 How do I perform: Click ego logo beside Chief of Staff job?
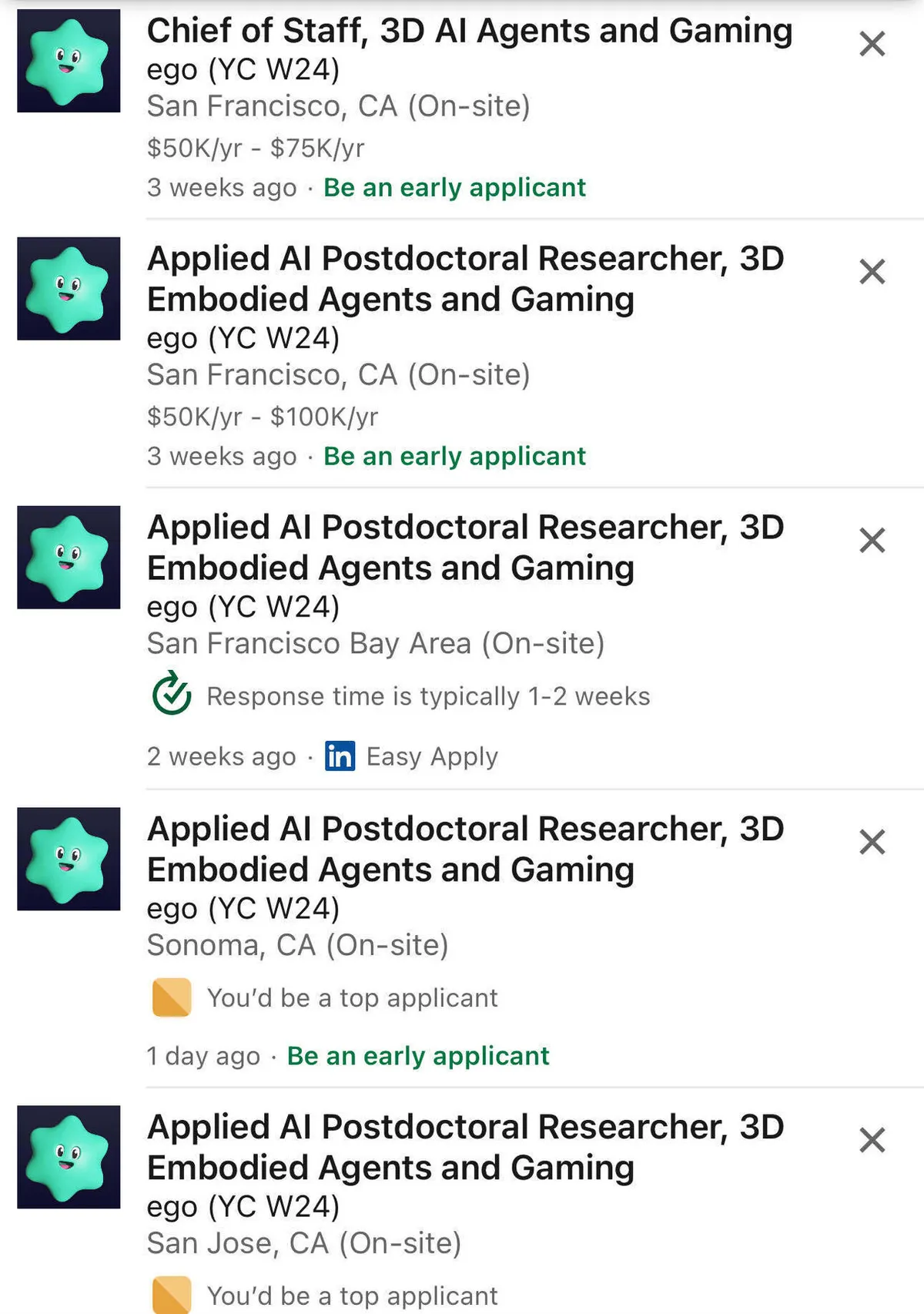[x=69, y=61]
